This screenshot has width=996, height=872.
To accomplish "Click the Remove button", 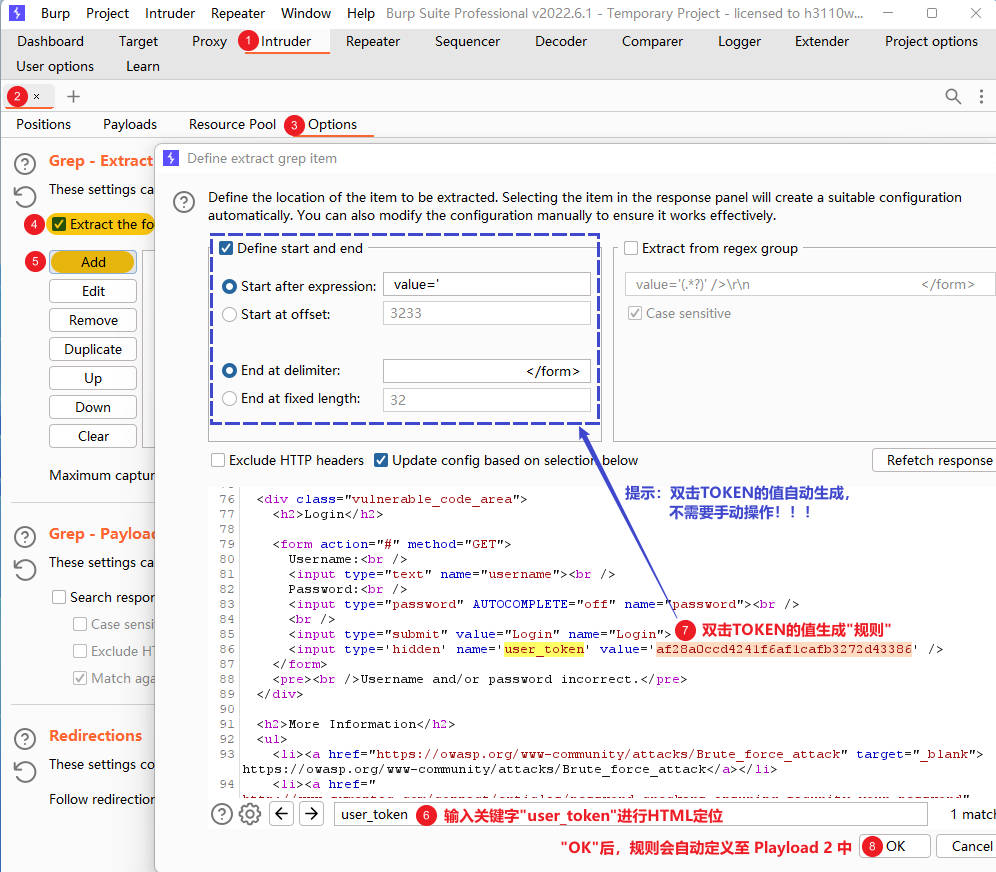I will pos(93,320).
